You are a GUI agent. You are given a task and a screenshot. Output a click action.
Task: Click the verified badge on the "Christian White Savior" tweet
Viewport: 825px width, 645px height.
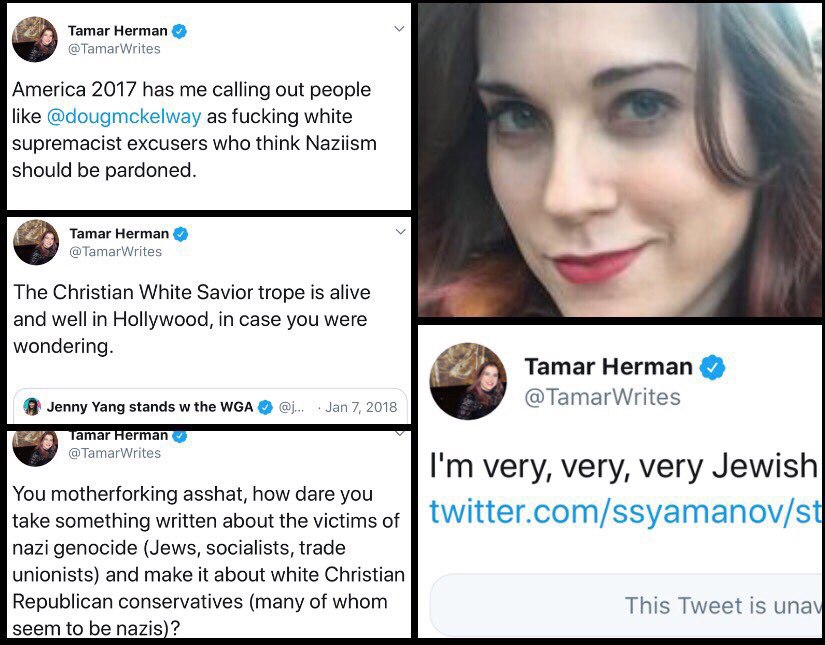click(181, 234)
